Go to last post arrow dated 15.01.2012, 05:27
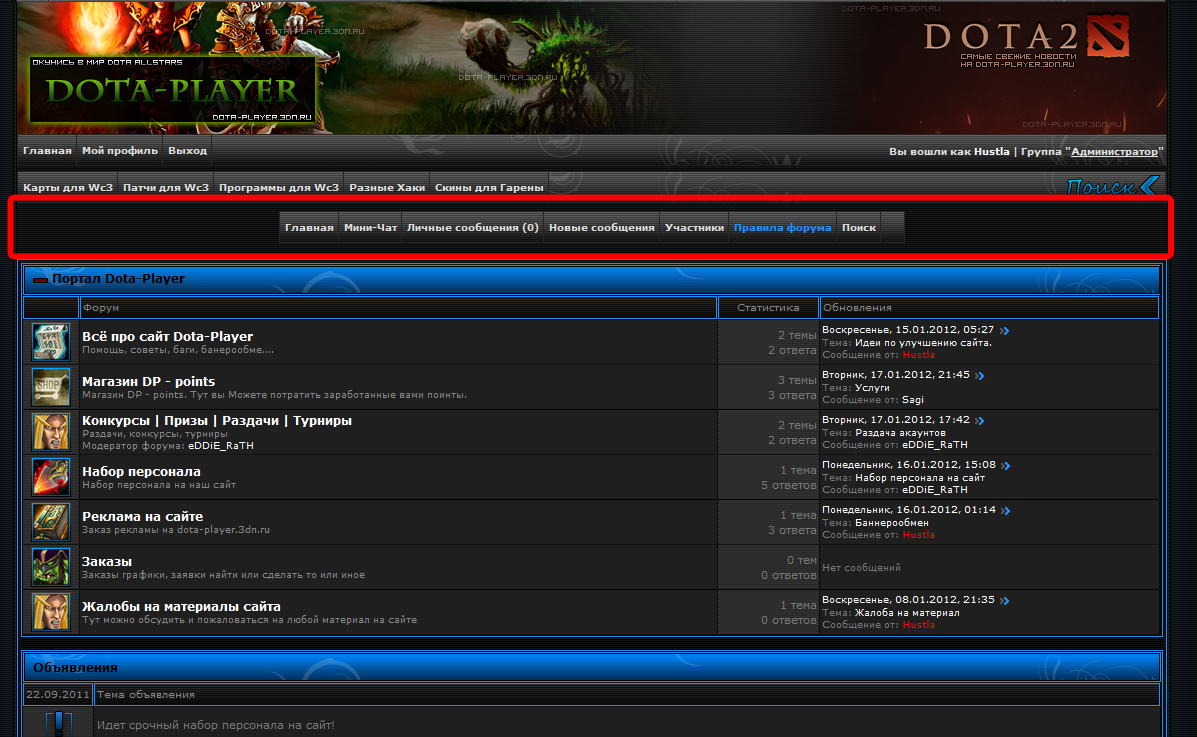 (x=1005, y=331)
